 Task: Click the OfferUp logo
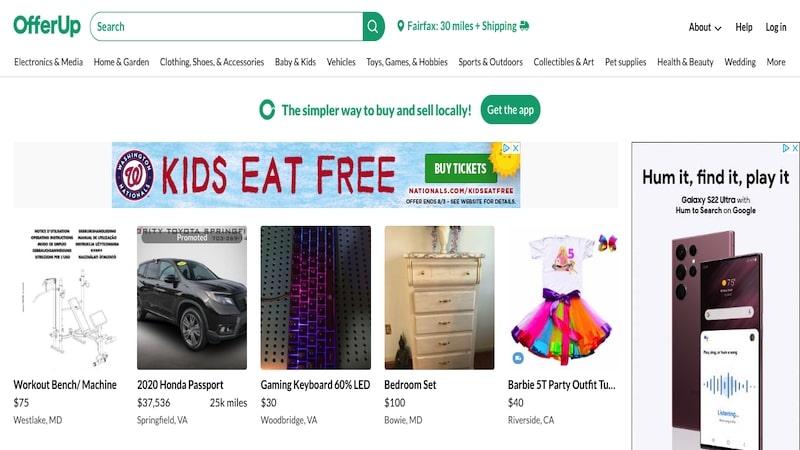pos(47,26)
